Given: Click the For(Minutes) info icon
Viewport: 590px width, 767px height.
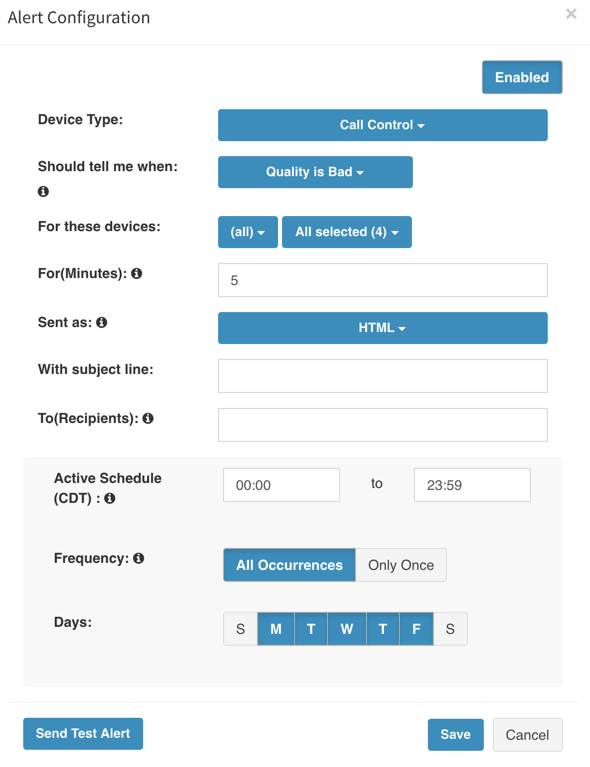Looking at the screenshot, I should [136, 273].
